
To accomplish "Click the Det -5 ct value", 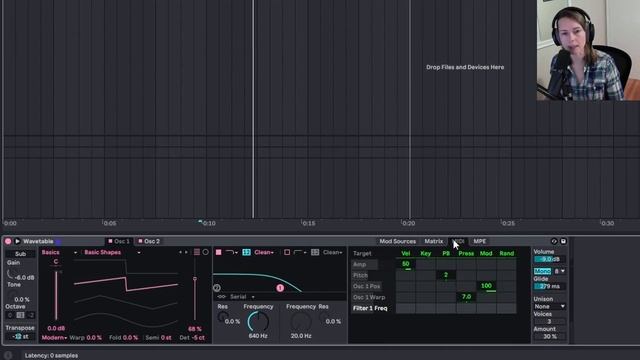I will pyautogui.click(x=198, y=338).
